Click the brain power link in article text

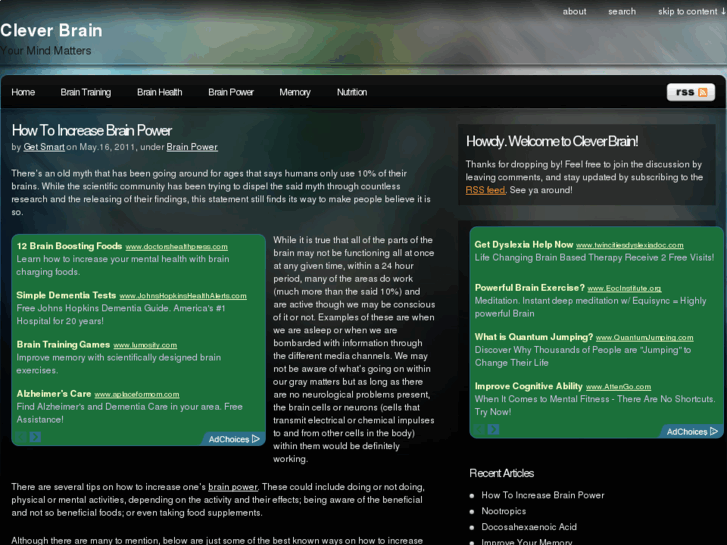pos(233,487)
